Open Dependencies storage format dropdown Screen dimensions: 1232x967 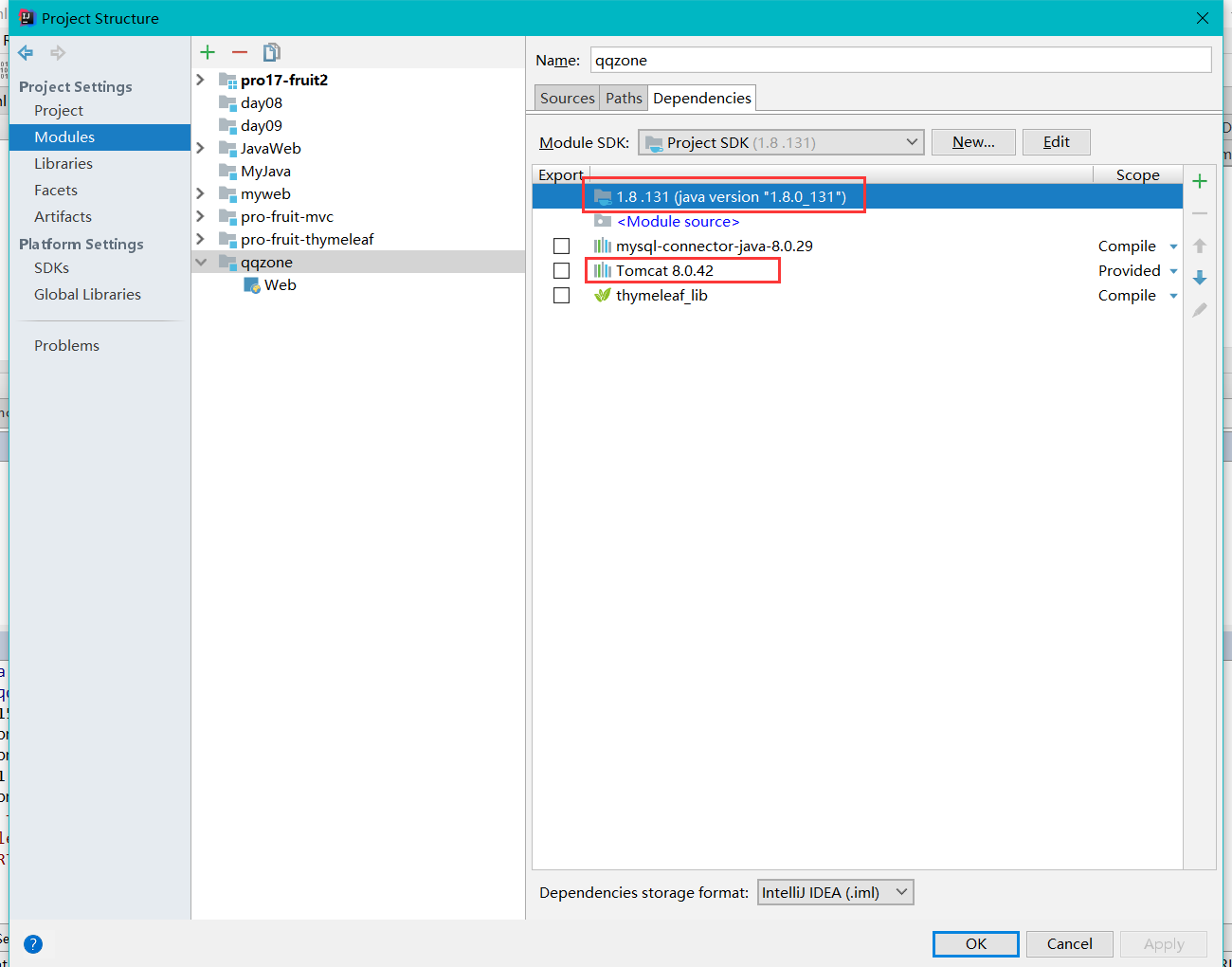pyautogui.click(x=836, y=892)
